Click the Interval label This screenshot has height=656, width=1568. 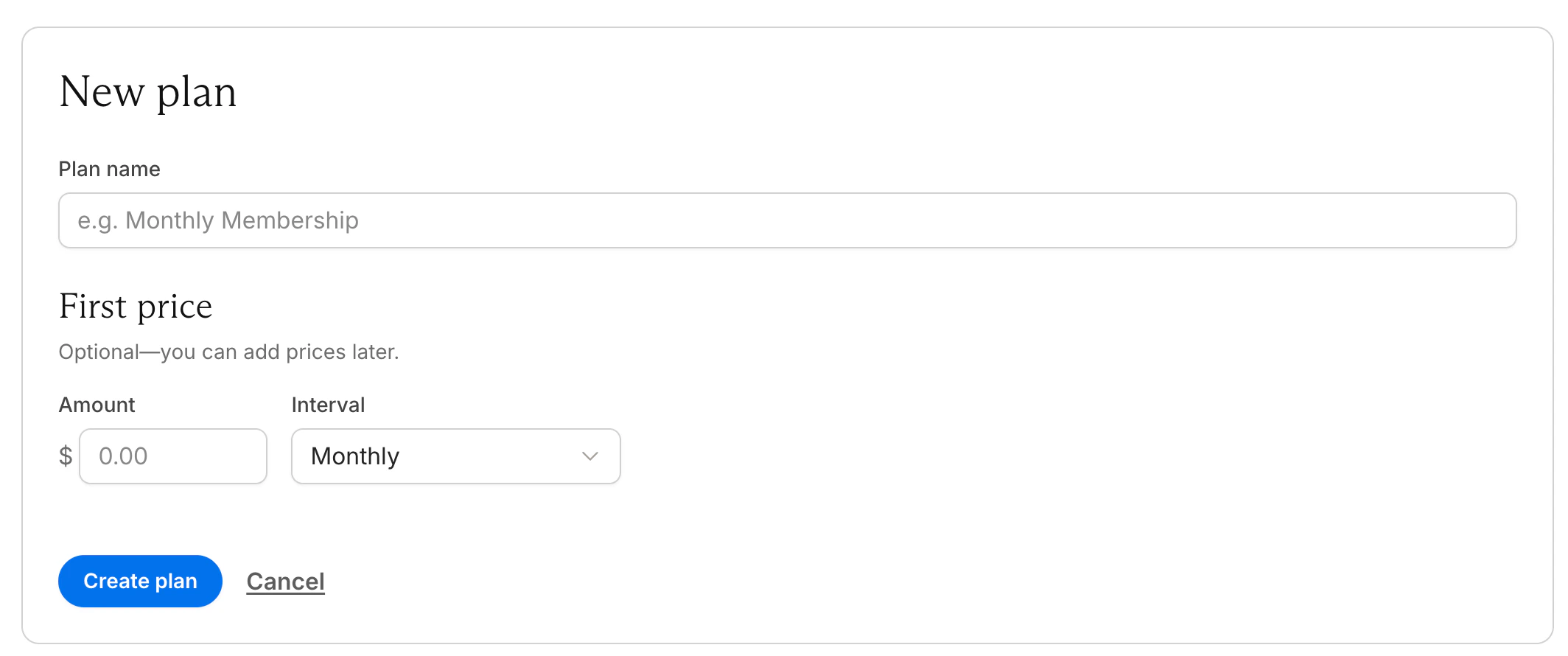(327, 405)
